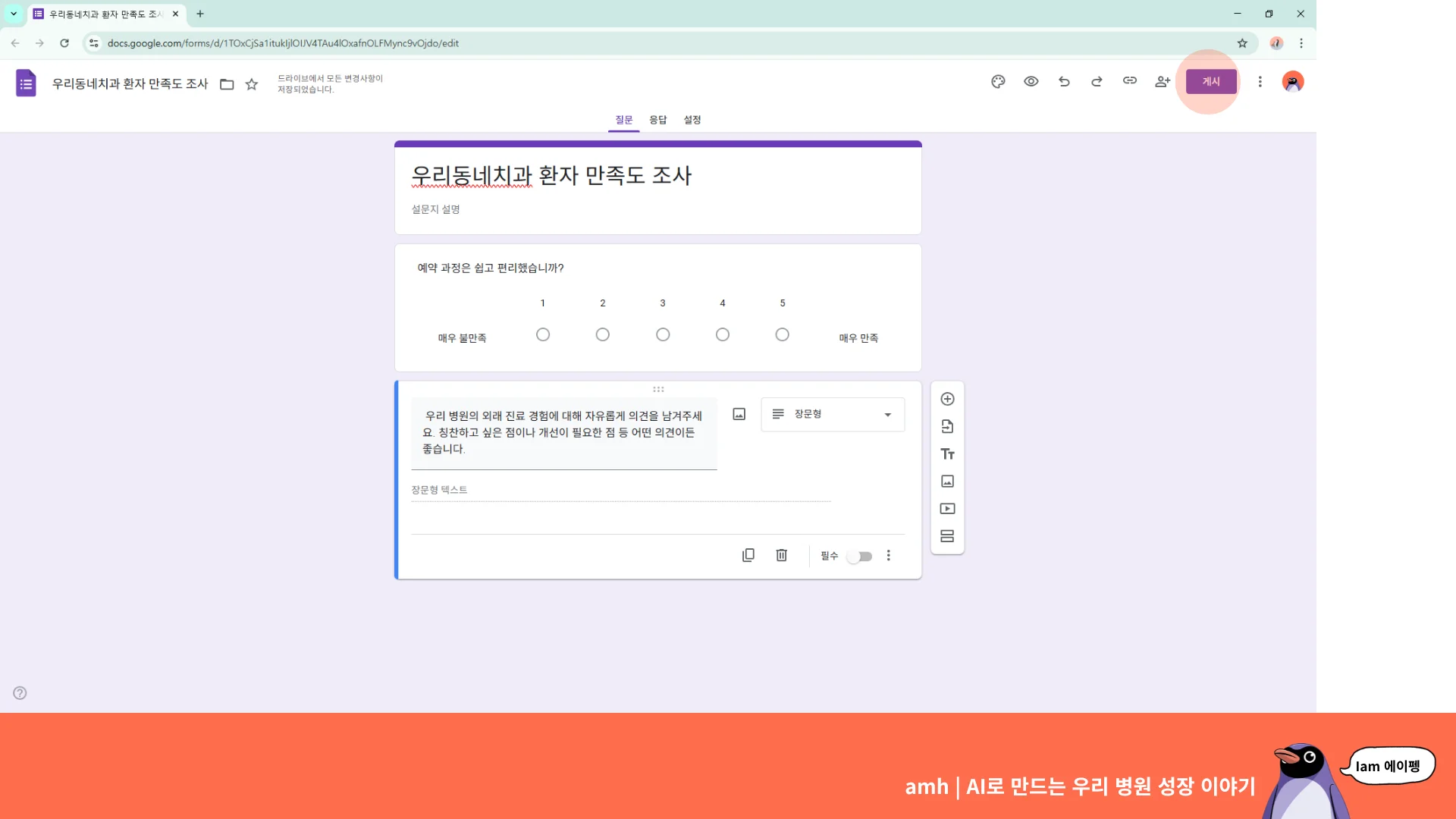1456x819 pixels.
Task: Add a video with the sidebar icon
Action: (947, 508)
